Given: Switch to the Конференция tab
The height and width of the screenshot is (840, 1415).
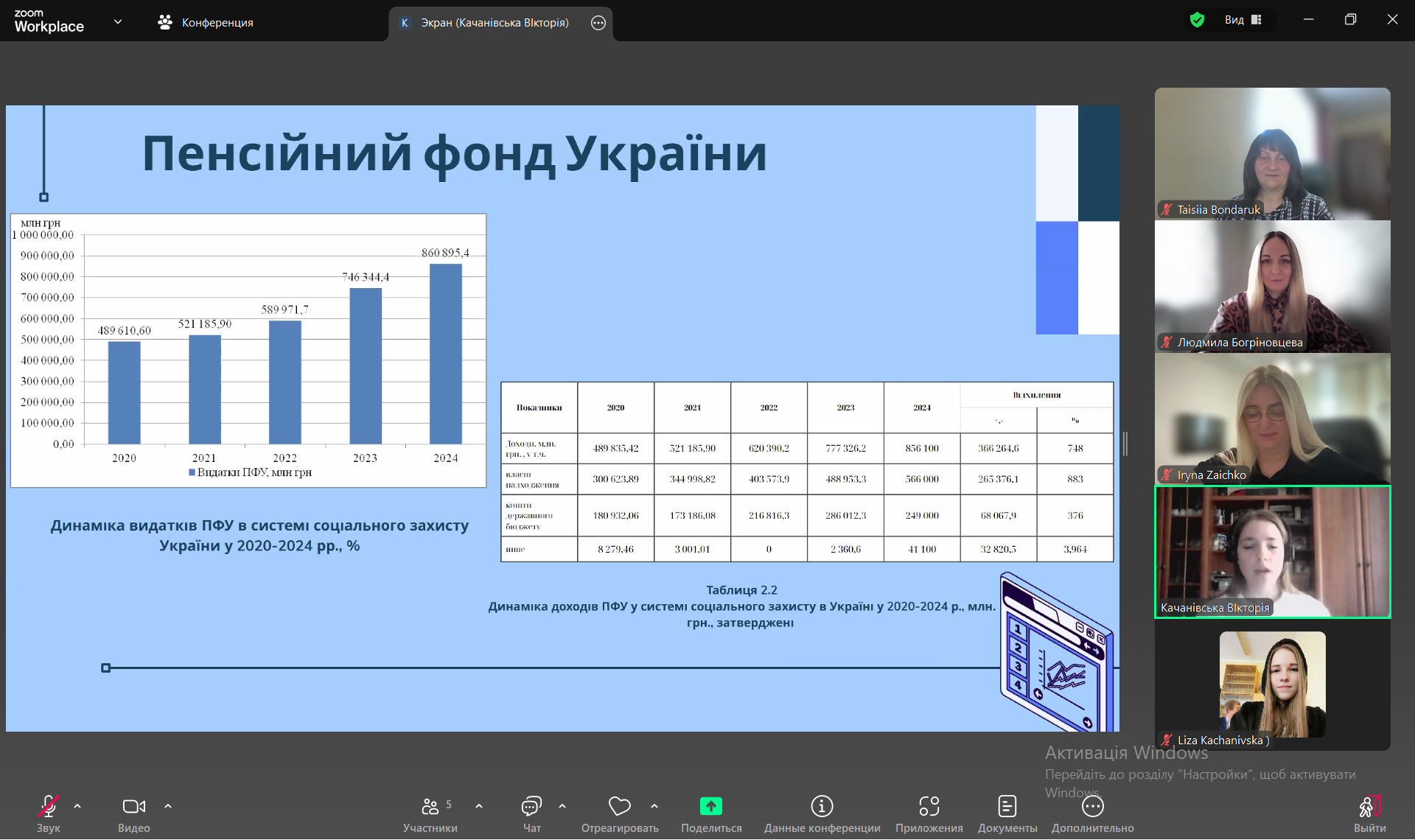Looking at the screenshot, I should [206, 23].
